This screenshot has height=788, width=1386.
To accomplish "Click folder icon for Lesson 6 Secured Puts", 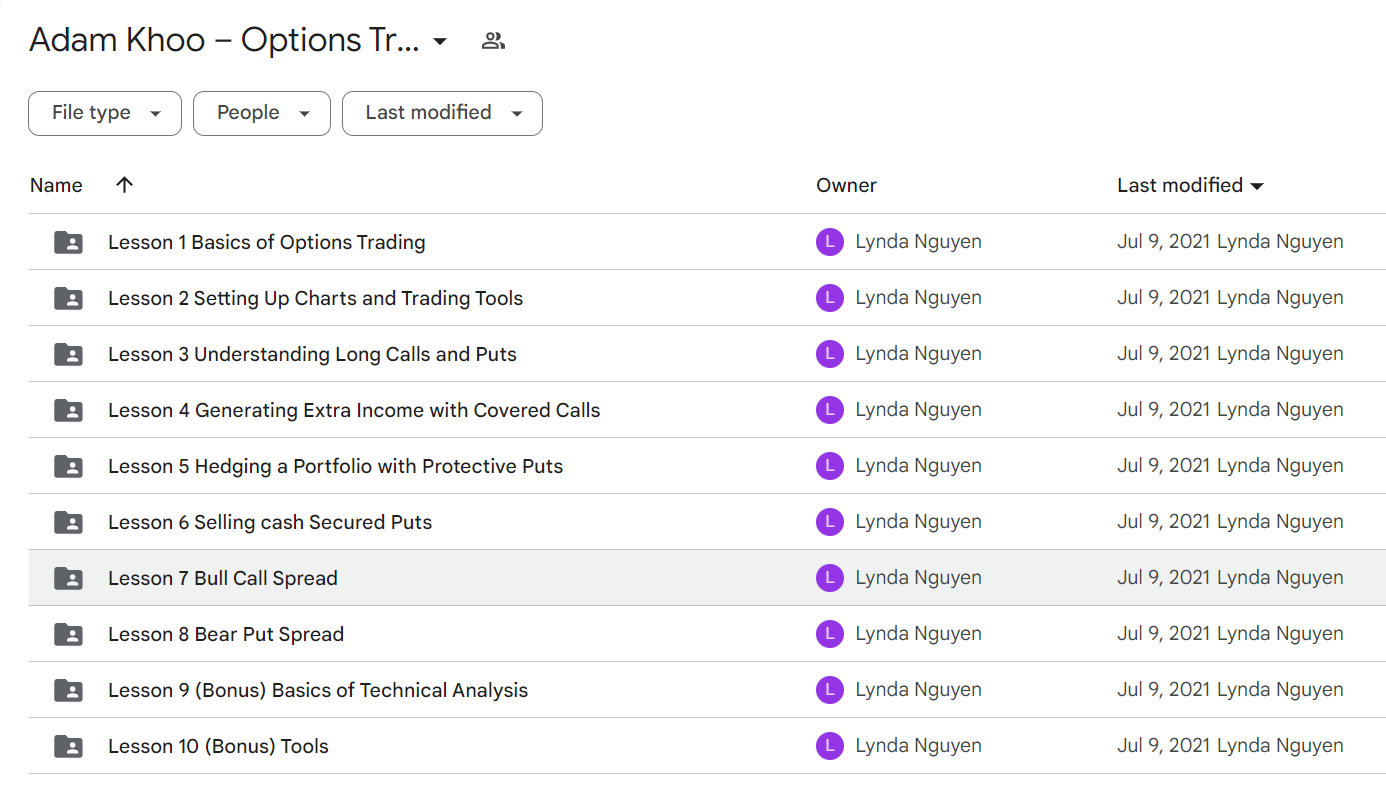I will point(68,522).
